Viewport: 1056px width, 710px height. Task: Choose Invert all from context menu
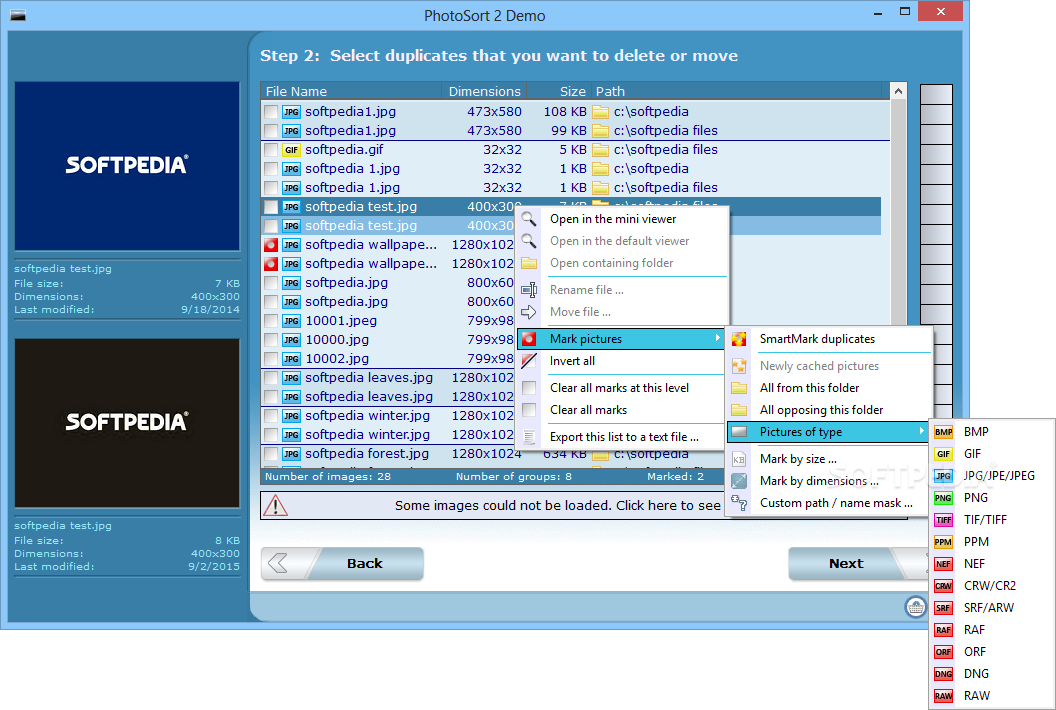572,361
